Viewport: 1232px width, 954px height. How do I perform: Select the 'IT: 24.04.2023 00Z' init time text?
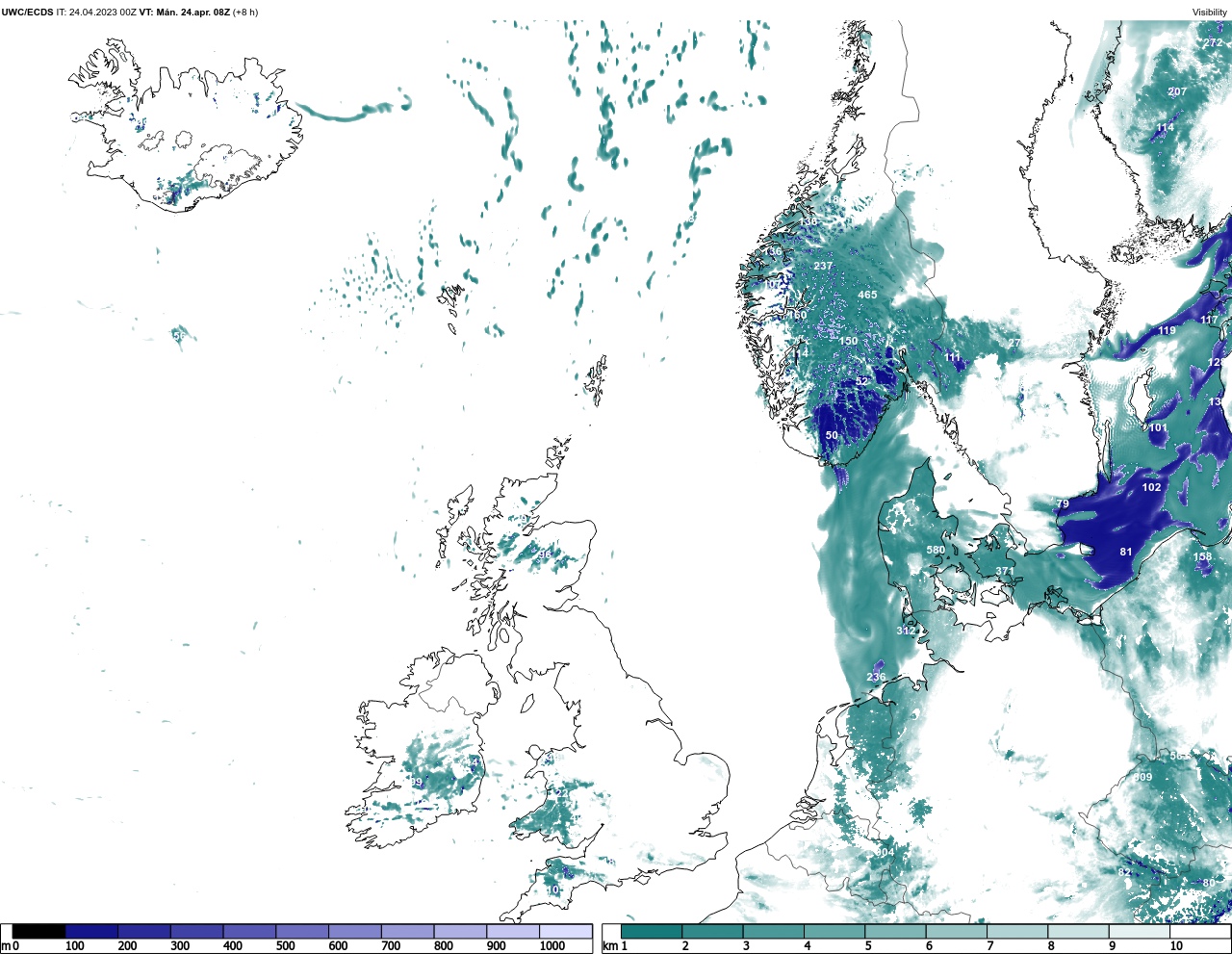pos(96,13)
